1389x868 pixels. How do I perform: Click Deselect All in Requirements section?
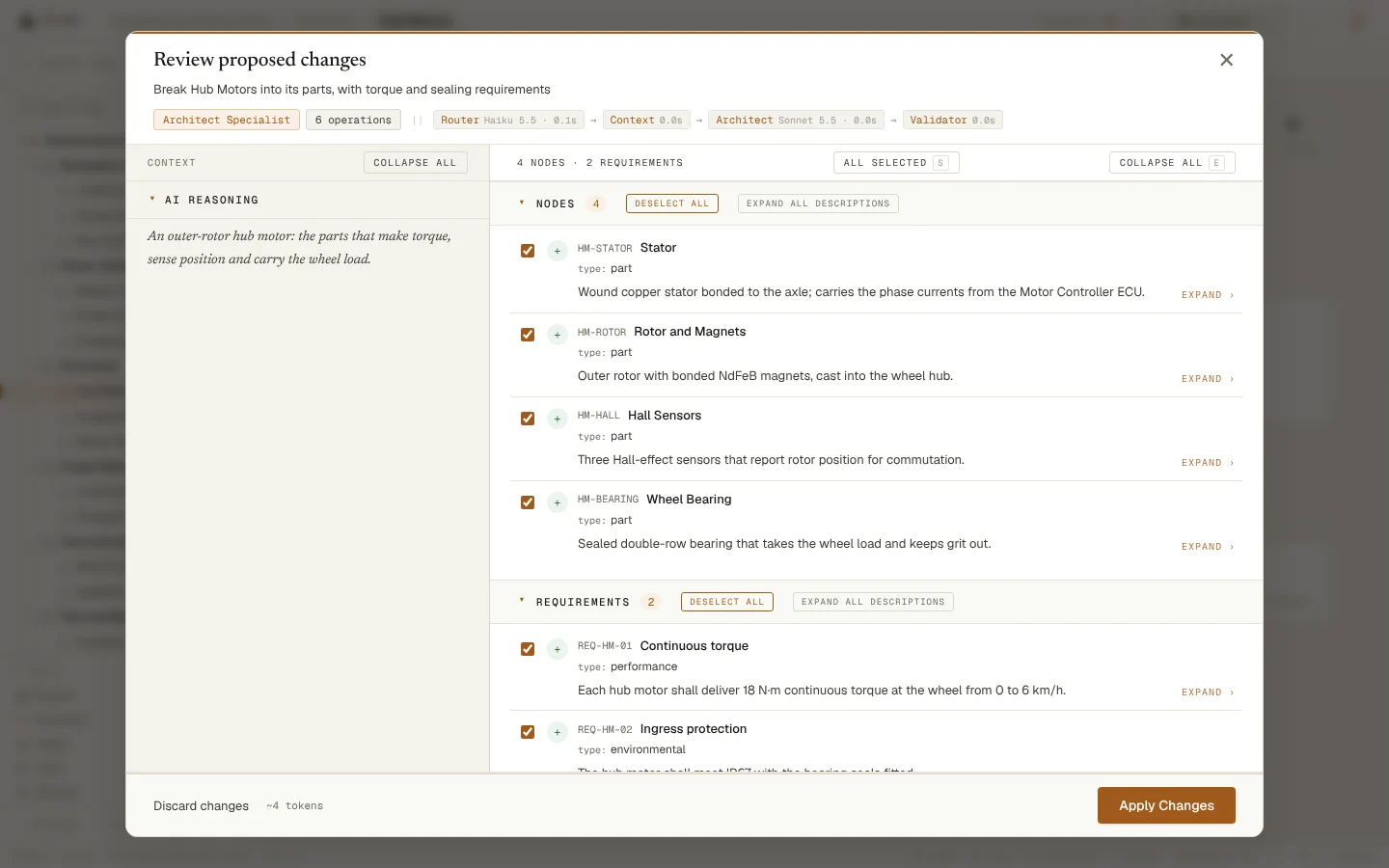pos(727,602)
